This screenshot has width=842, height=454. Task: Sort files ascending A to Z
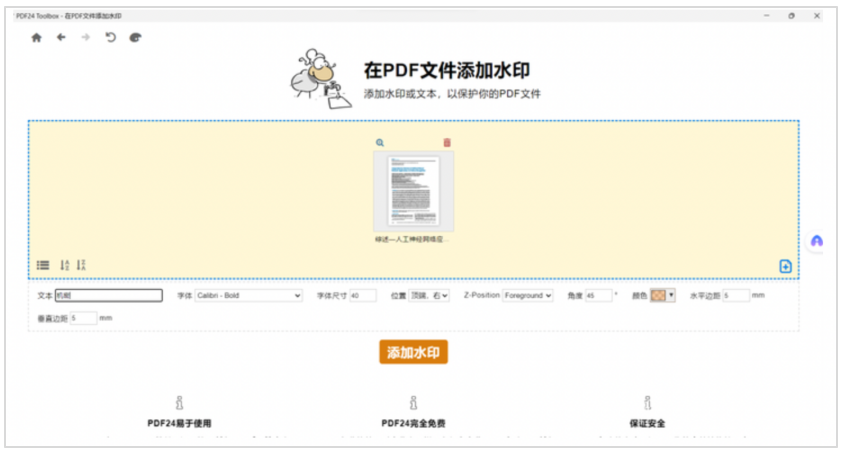(x=64, y=265)
